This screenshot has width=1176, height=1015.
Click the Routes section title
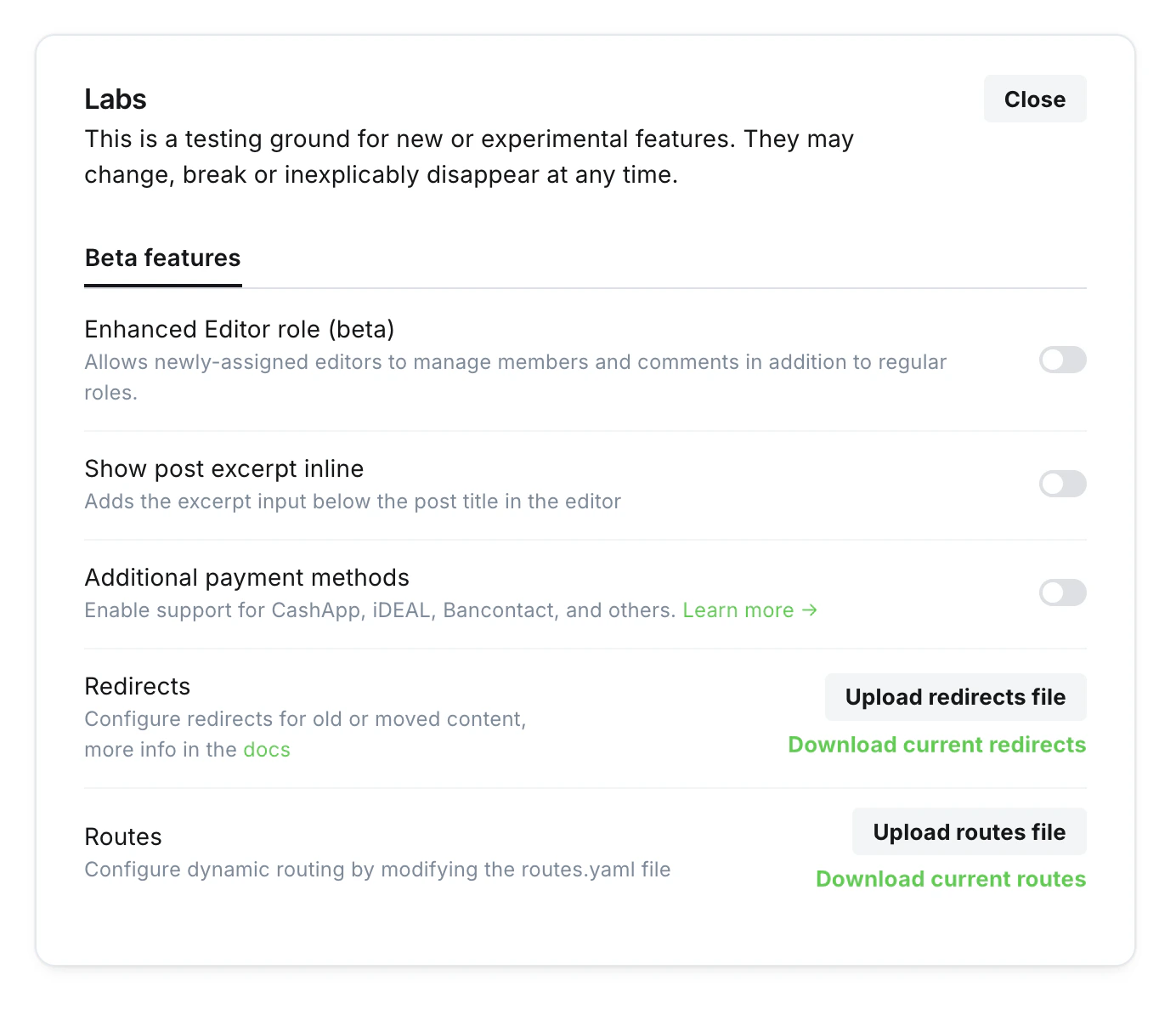(x=123, y=837)
